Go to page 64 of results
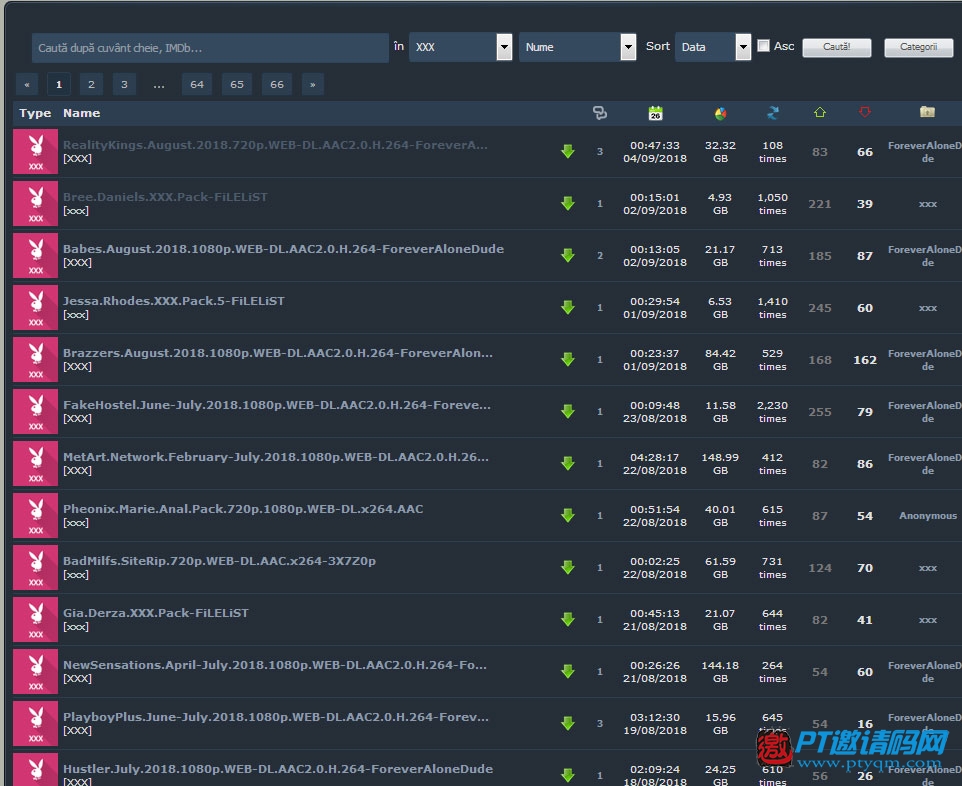Viewport: 962px width, 786px height. pos(197,84)
